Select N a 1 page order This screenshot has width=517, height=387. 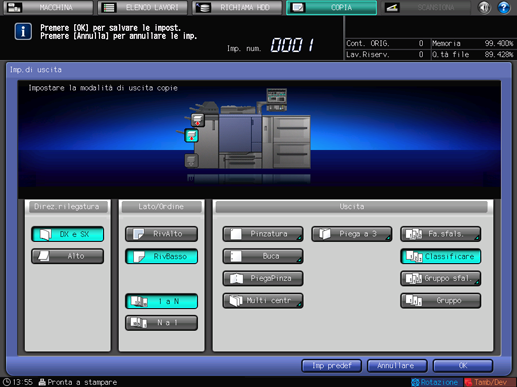[x=161, y=323]
